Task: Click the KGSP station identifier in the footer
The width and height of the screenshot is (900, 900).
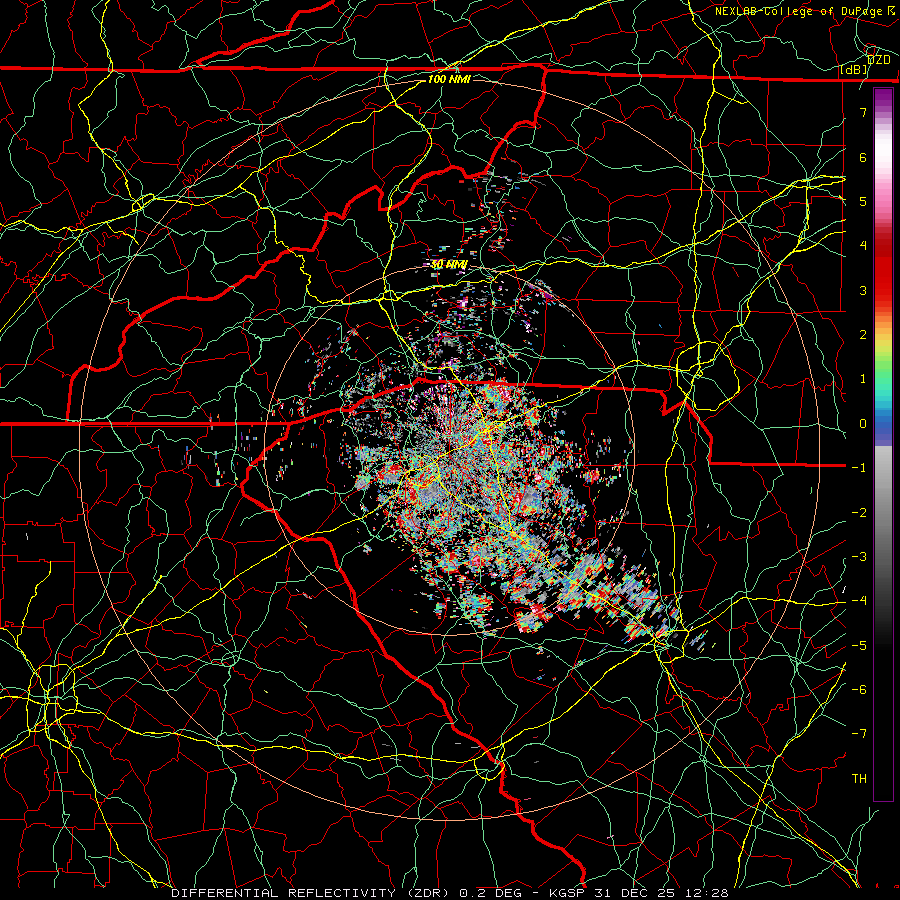Action: click(565, 893)
